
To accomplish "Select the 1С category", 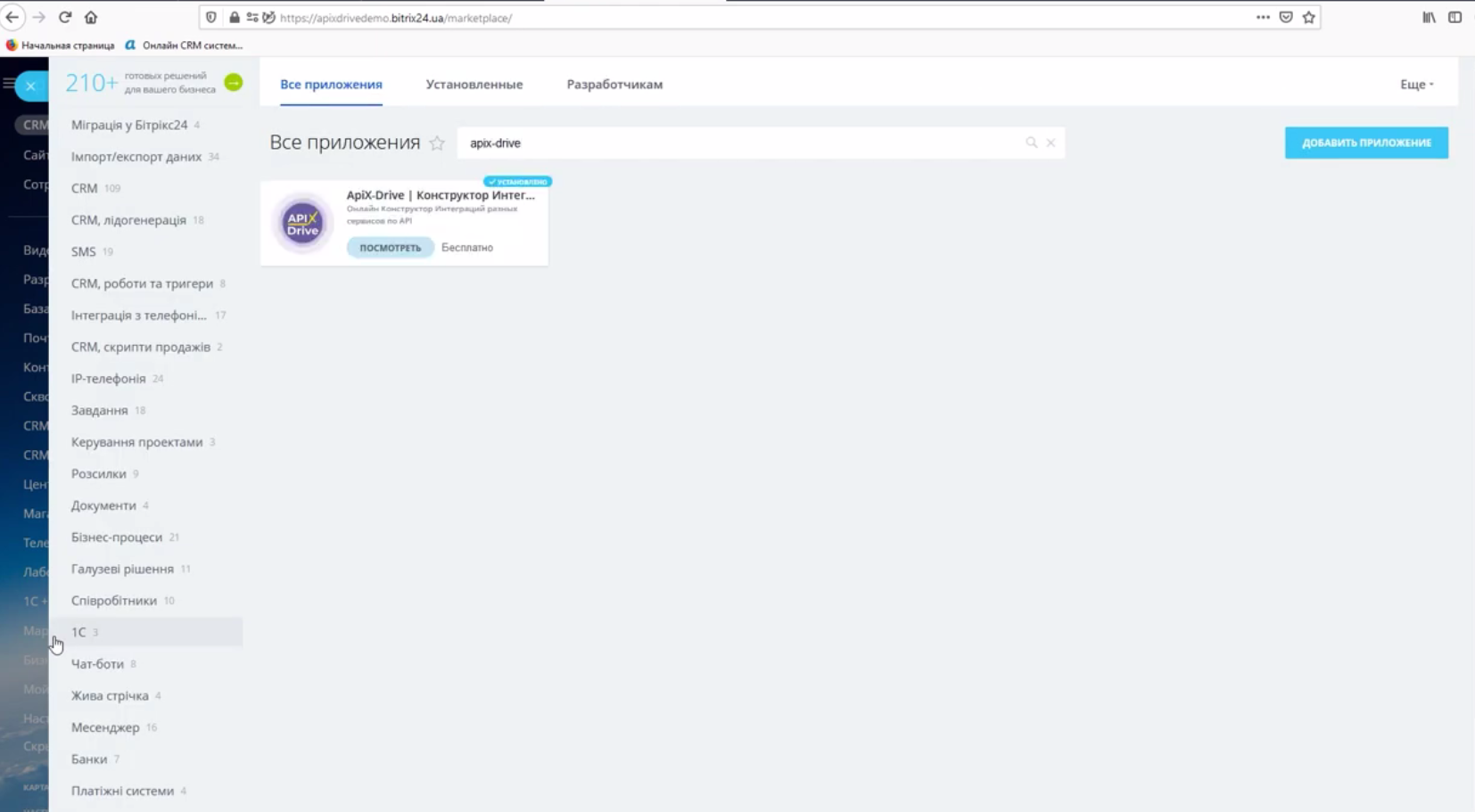I will 146,632.
